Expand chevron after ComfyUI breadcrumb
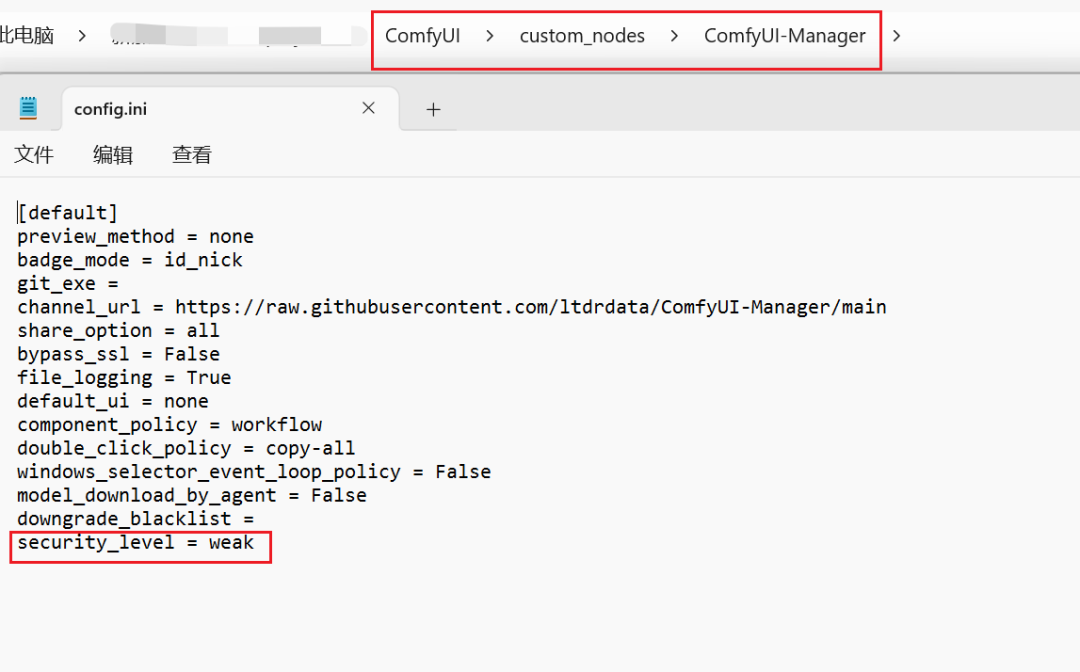The width and height of the screenshot is (1080, 672). (490, 36)
